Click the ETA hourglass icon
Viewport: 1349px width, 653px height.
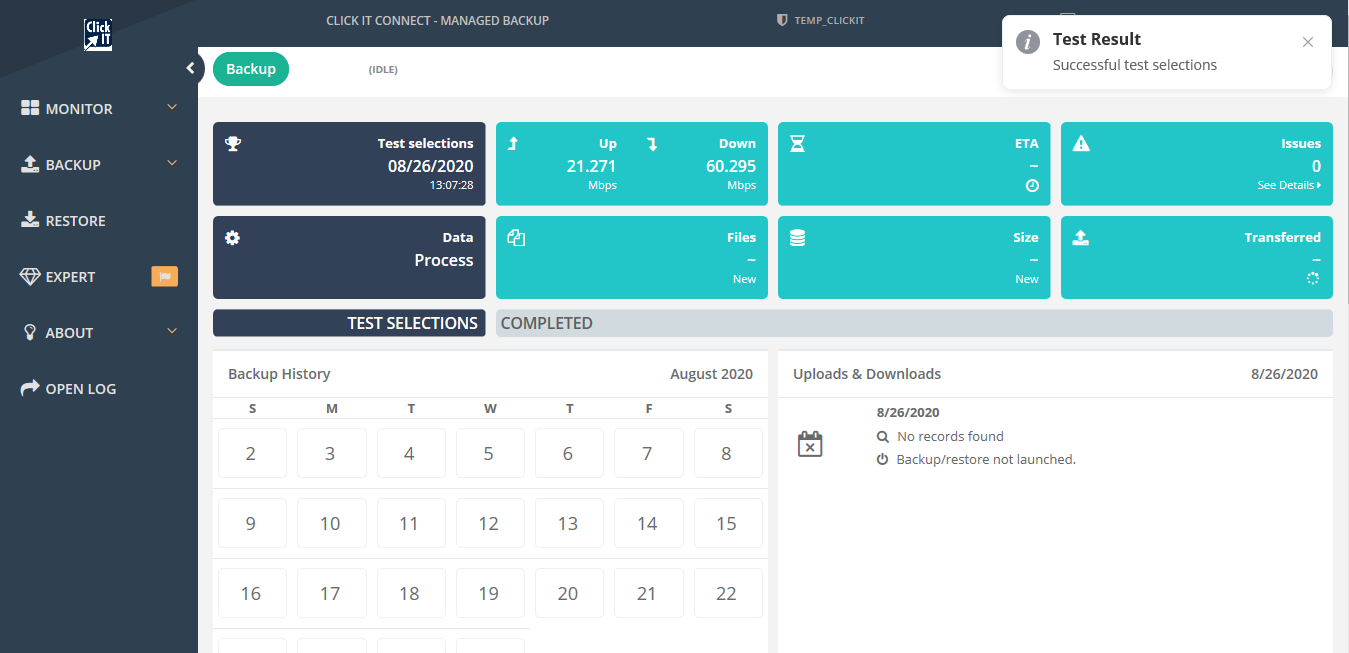coord(797,144)
